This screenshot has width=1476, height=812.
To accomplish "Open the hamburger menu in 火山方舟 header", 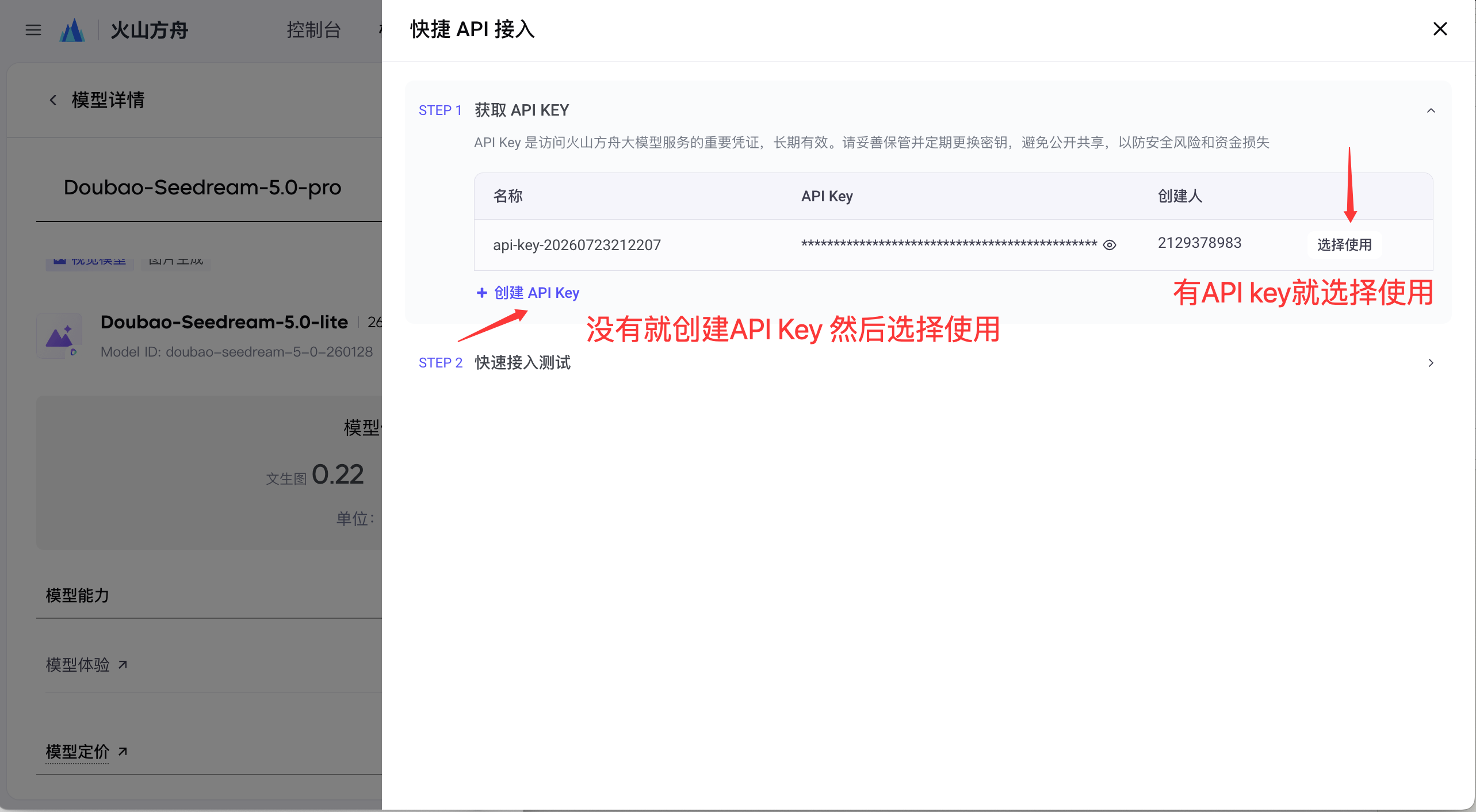I will pos(33,30).
